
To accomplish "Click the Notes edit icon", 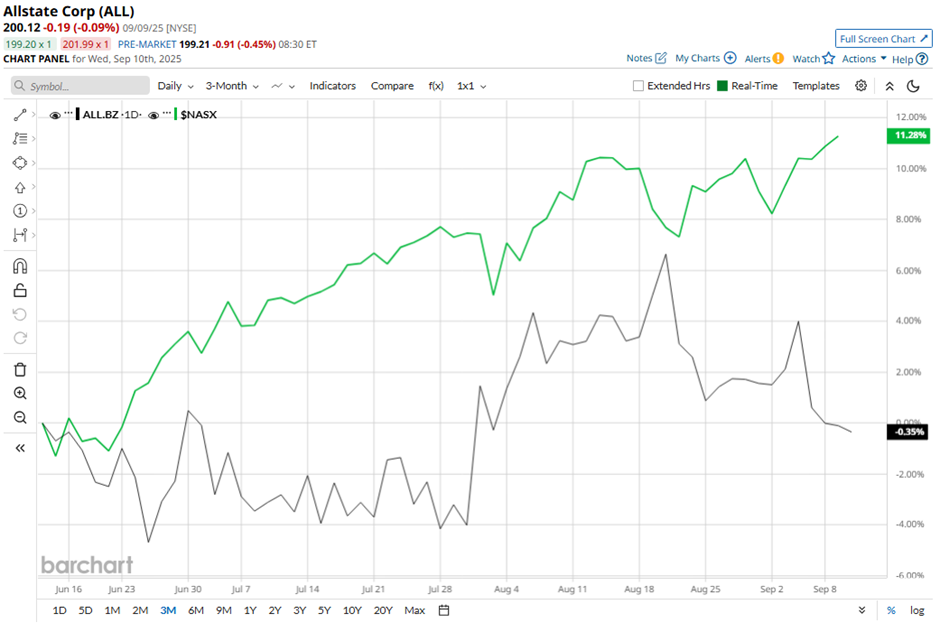I will (661, 58).
